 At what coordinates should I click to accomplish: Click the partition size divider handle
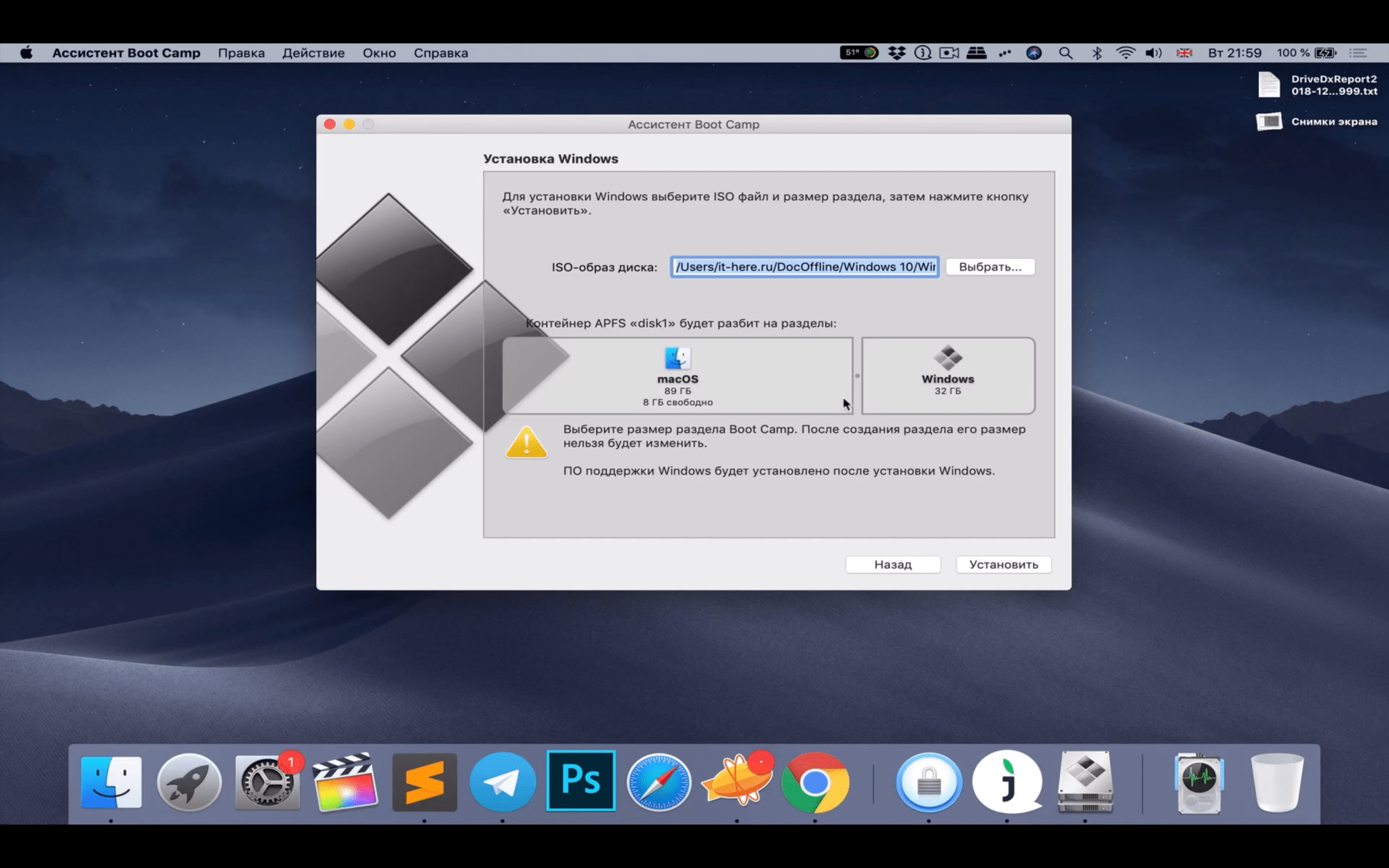tap(857, 376)
